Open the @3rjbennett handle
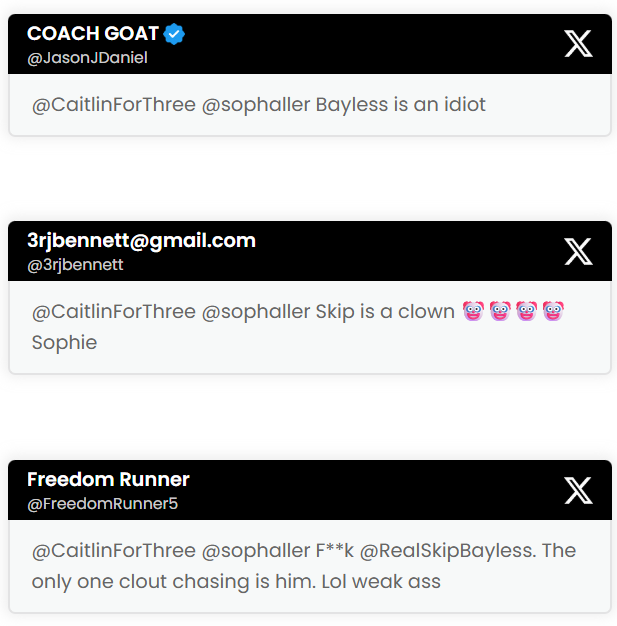This screenshot has height=626, width=617. 75,265
